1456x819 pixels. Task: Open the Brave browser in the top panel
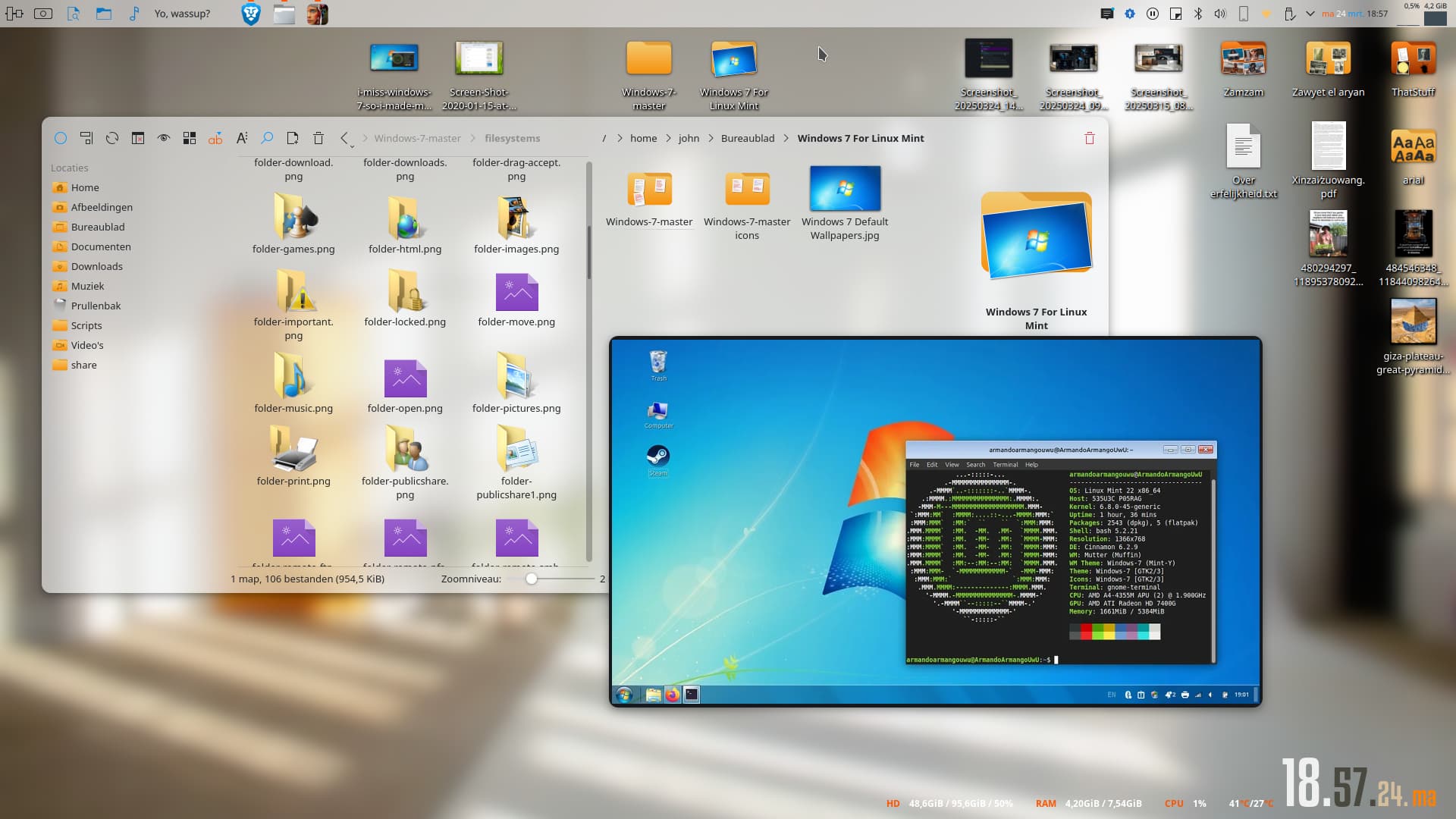pos(251,14)
